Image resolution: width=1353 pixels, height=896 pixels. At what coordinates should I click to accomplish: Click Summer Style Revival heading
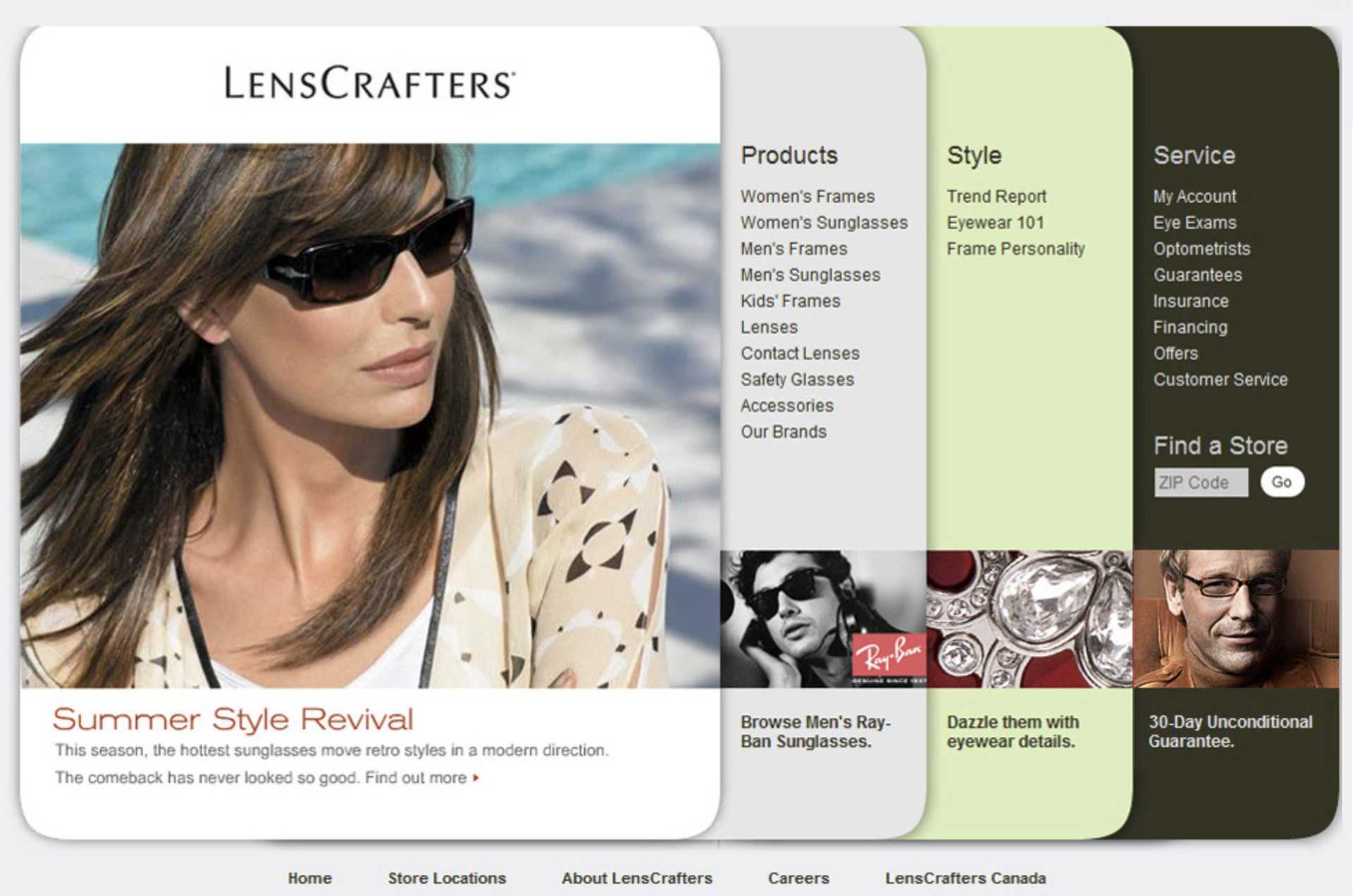233,719
